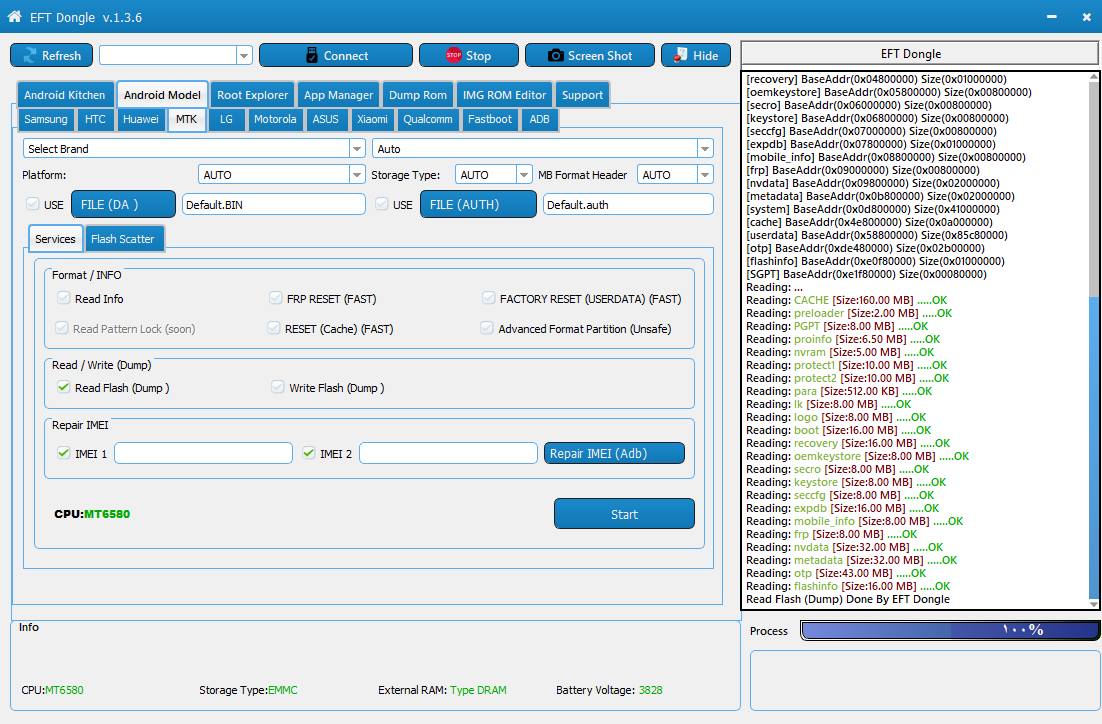
Task: Select the Samsung brand tab
Action: tap(46, 119)
